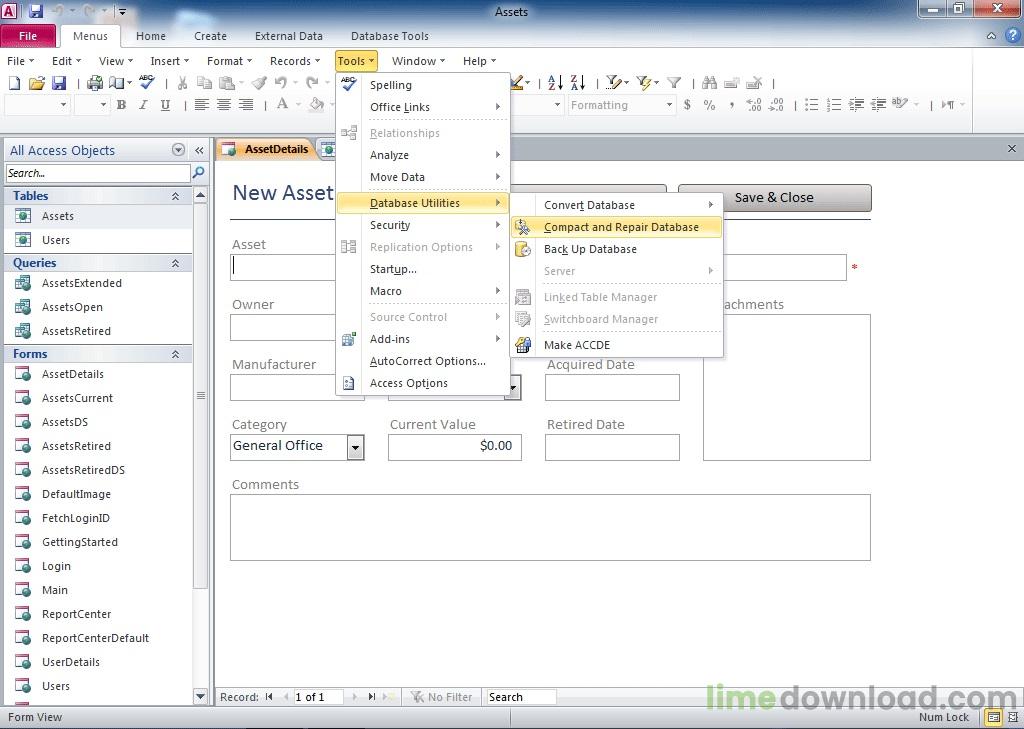The image size is (1024, 729).
Task: Click the Print icon in the toolbar
Action: tap(95, 84)
